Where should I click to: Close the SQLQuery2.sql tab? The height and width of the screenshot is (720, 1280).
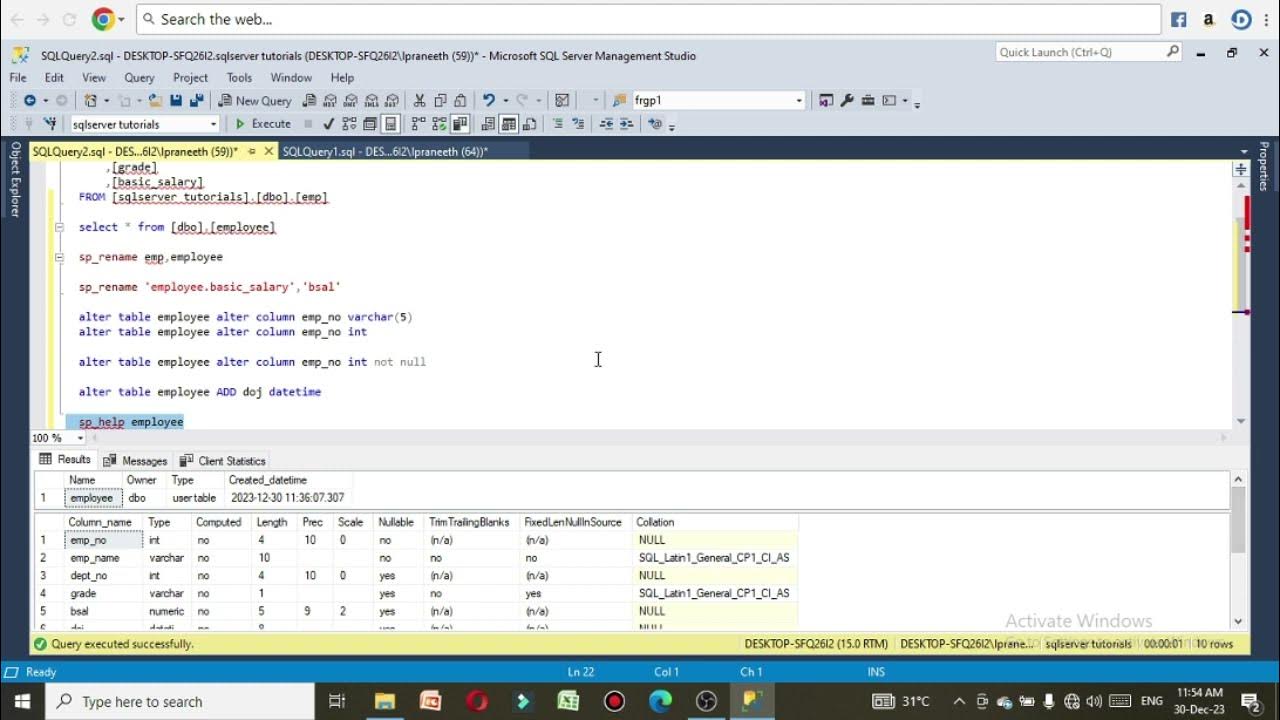click(268, 152)
